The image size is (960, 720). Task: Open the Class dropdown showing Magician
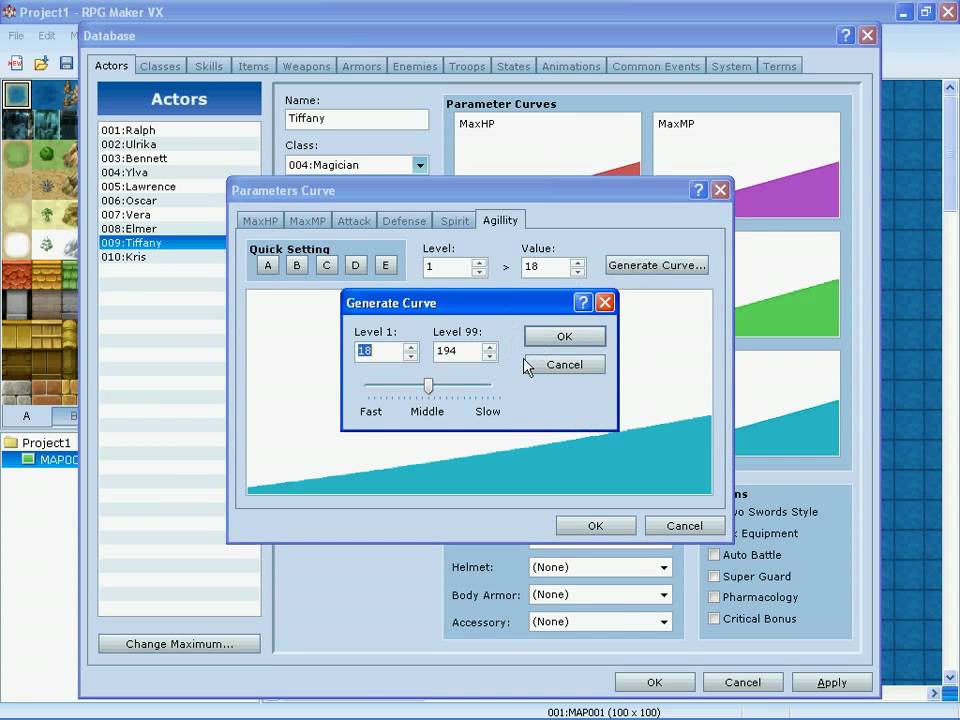420,165
